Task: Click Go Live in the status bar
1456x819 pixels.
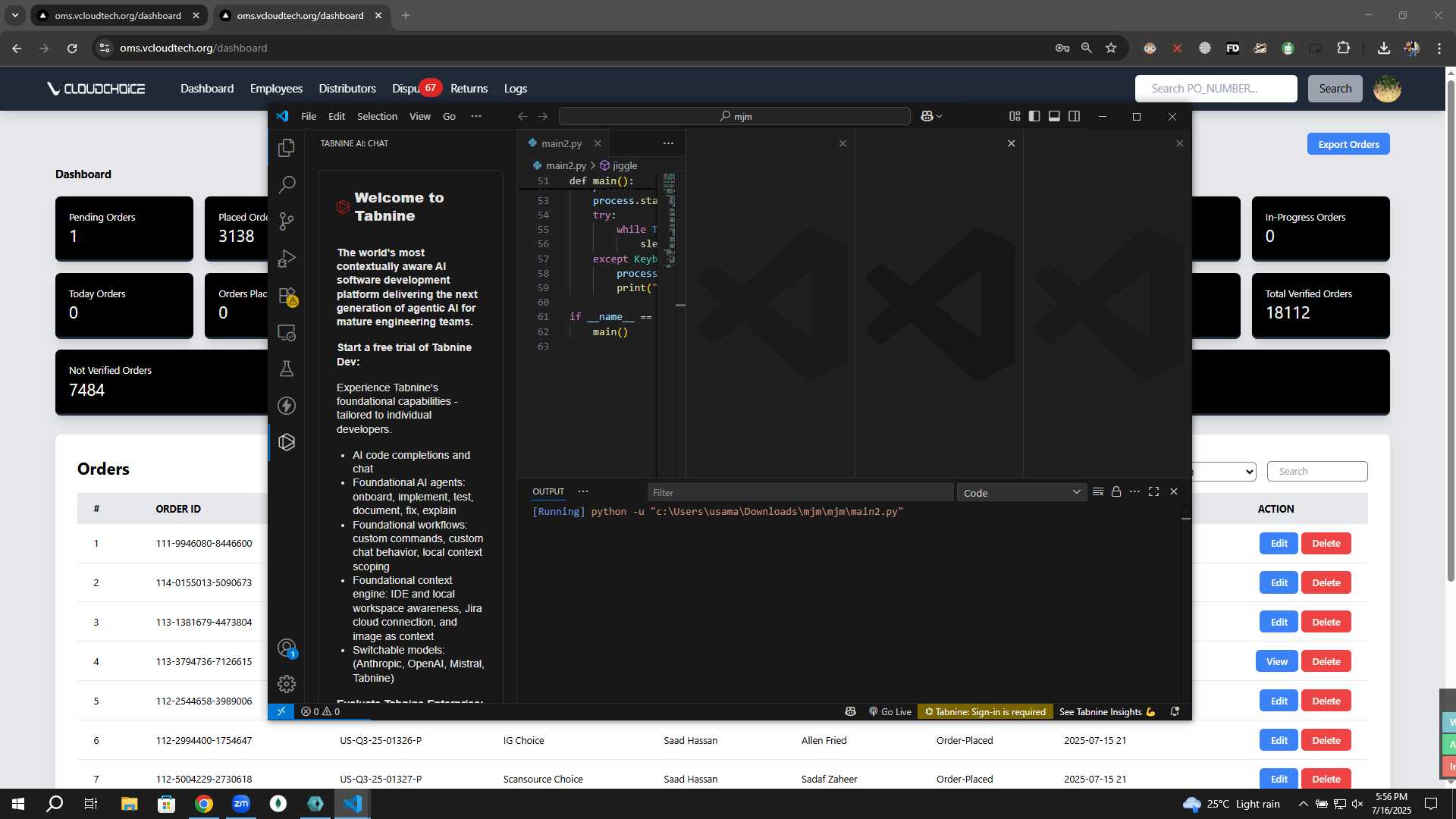Action: 890,711
